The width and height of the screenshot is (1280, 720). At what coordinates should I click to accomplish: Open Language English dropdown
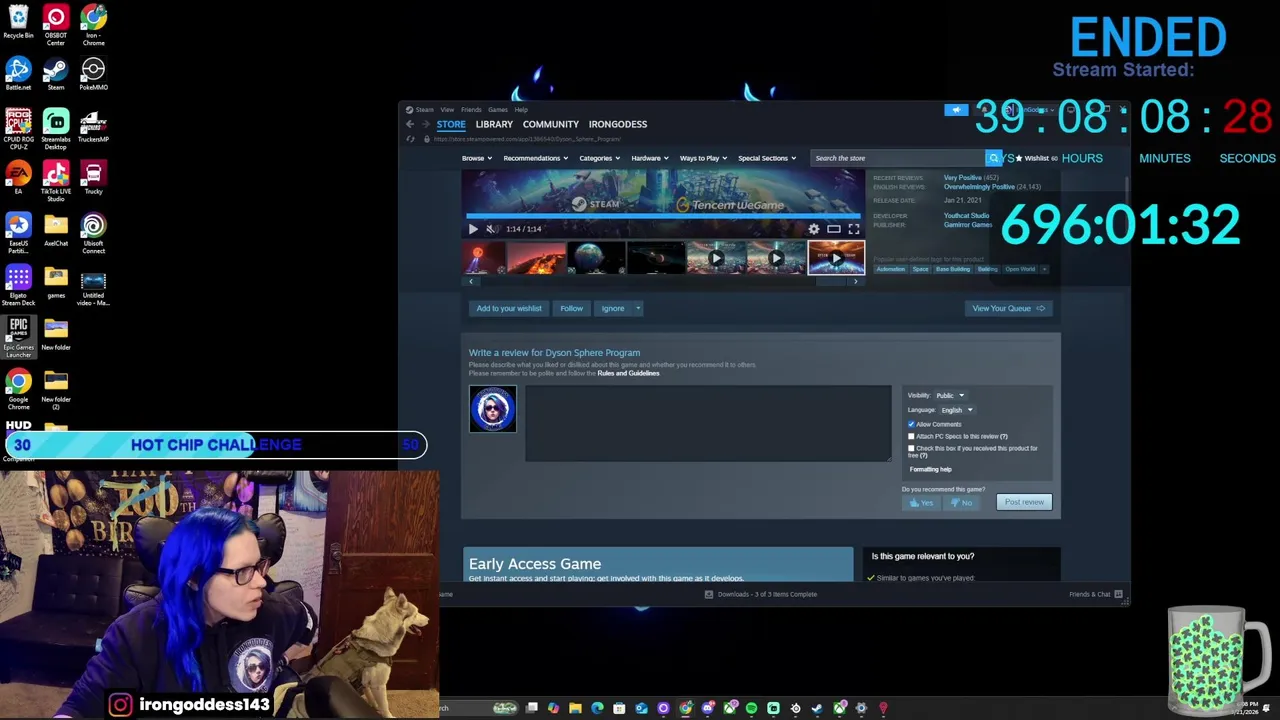pos(957,410)
